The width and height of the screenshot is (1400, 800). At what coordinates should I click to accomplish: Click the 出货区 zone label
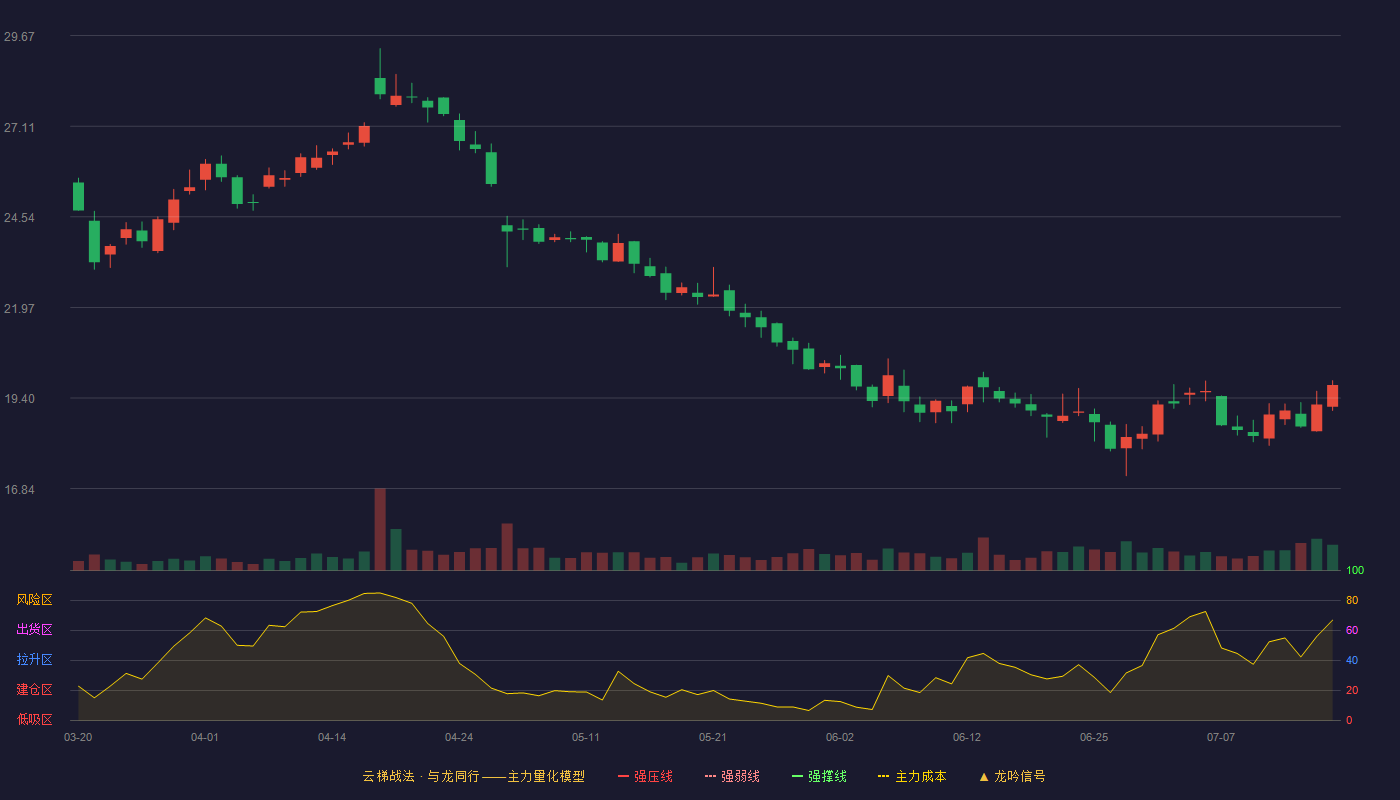coord(34,630)
